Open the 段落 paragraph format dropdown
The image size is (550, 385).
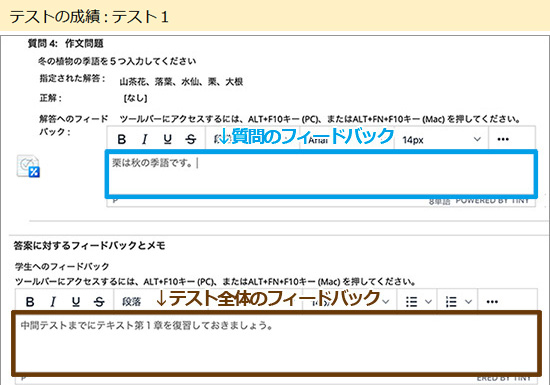131,302
